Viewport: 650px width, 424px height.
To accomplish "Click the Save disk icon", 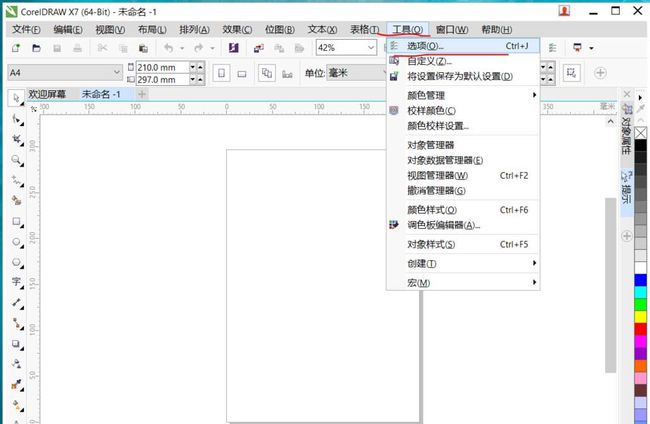I will [x=57, y=48].
